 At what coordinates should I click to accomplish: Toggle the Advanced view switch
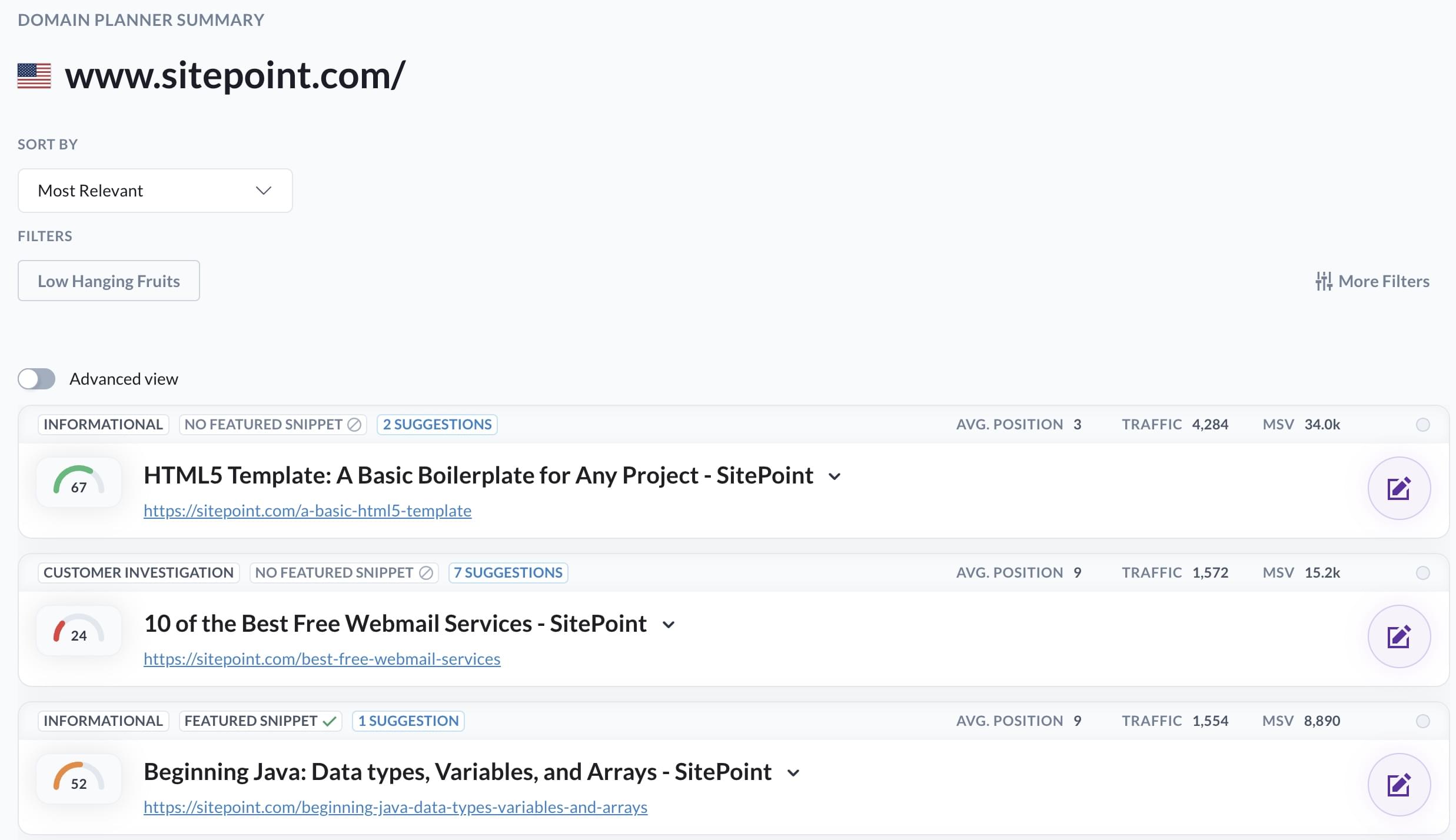coord(36,379)
